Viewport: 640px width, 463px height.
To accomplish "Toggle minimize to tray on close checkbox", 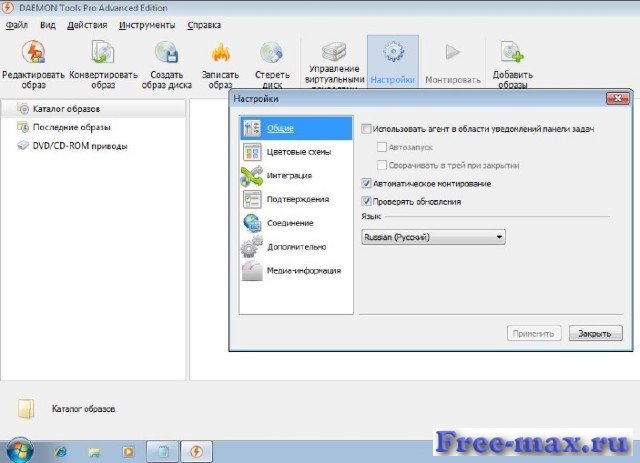I will (382, 165).
